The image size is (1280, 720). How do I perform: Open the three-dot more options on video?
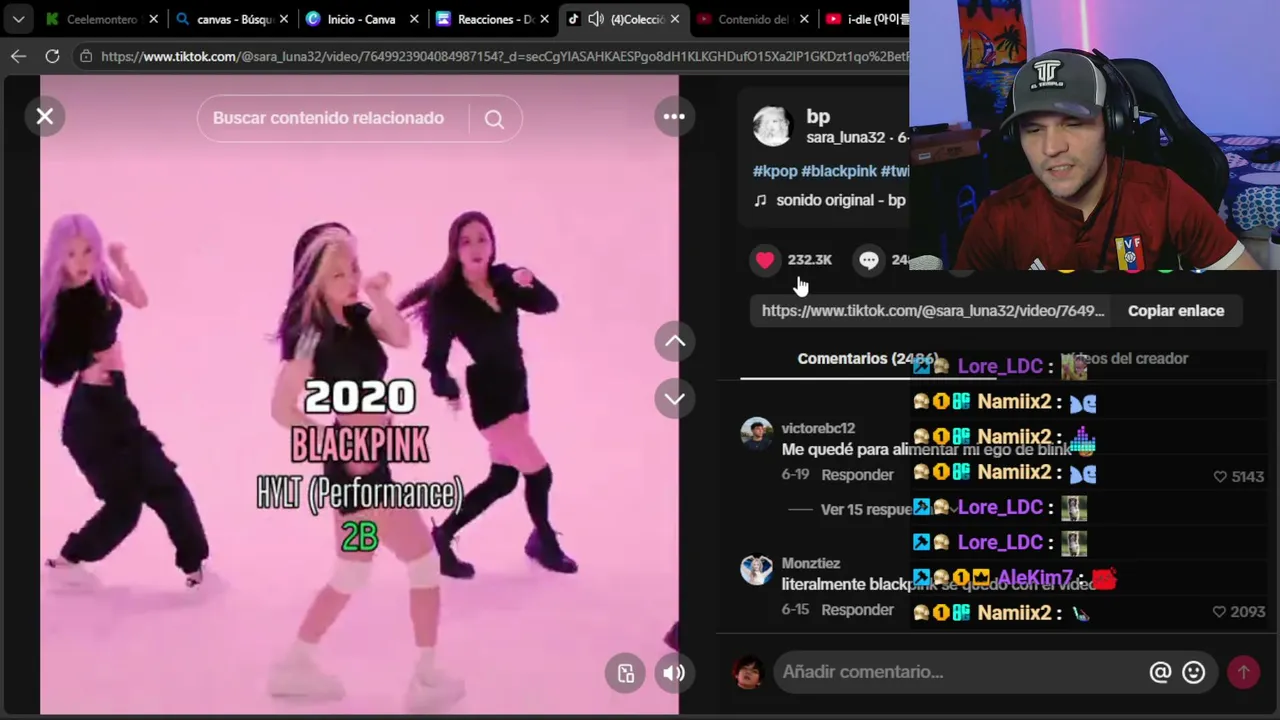674,117
